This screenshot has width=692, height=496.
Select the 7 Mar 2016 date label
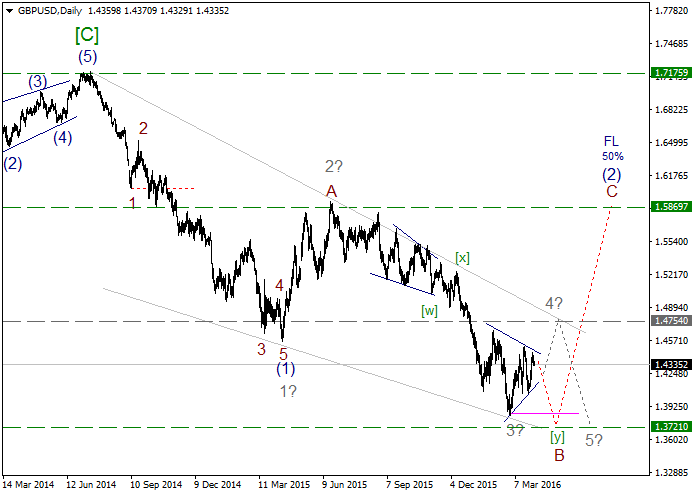pos(537,485)
